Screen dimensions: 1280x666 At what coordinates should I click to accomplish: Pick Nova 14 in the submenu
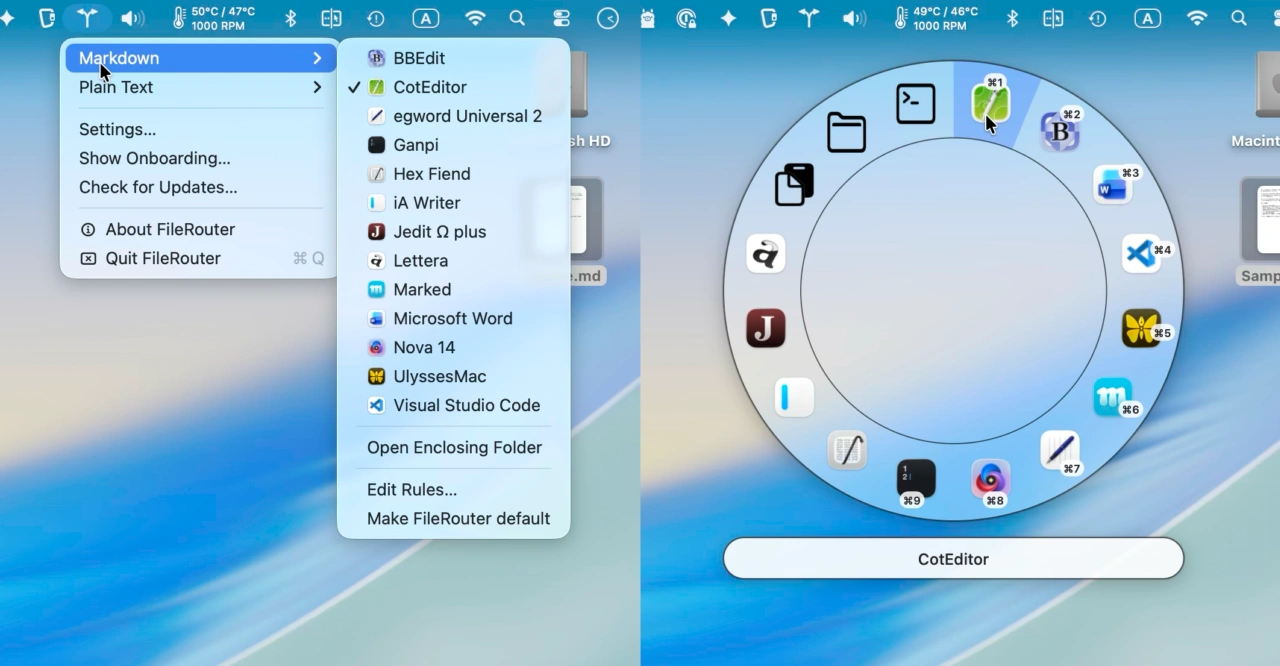coord(454,348)
